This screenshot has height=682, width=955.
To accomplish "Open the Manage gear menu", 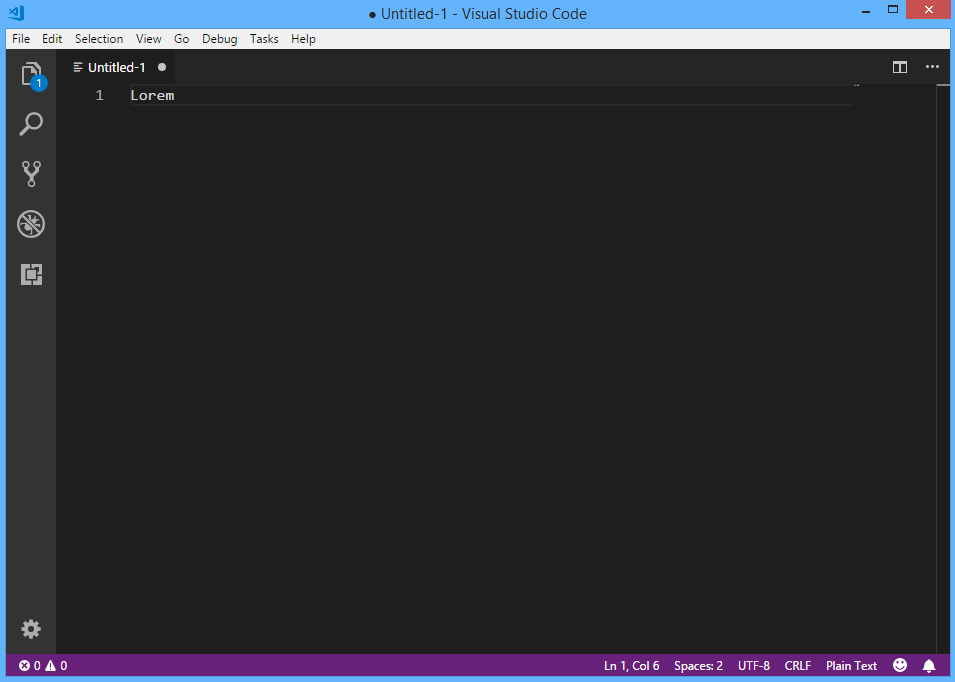I will point(31,629).
